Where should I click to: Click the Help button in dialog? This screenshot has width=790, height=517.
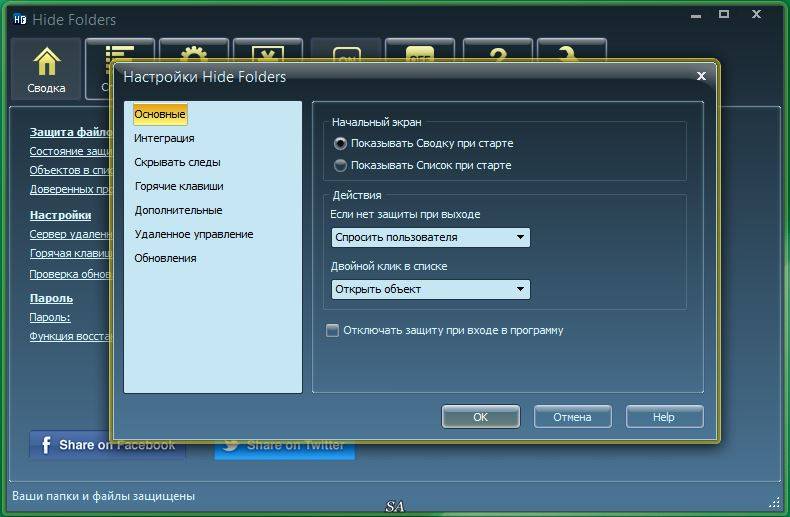tap(664, 417)
